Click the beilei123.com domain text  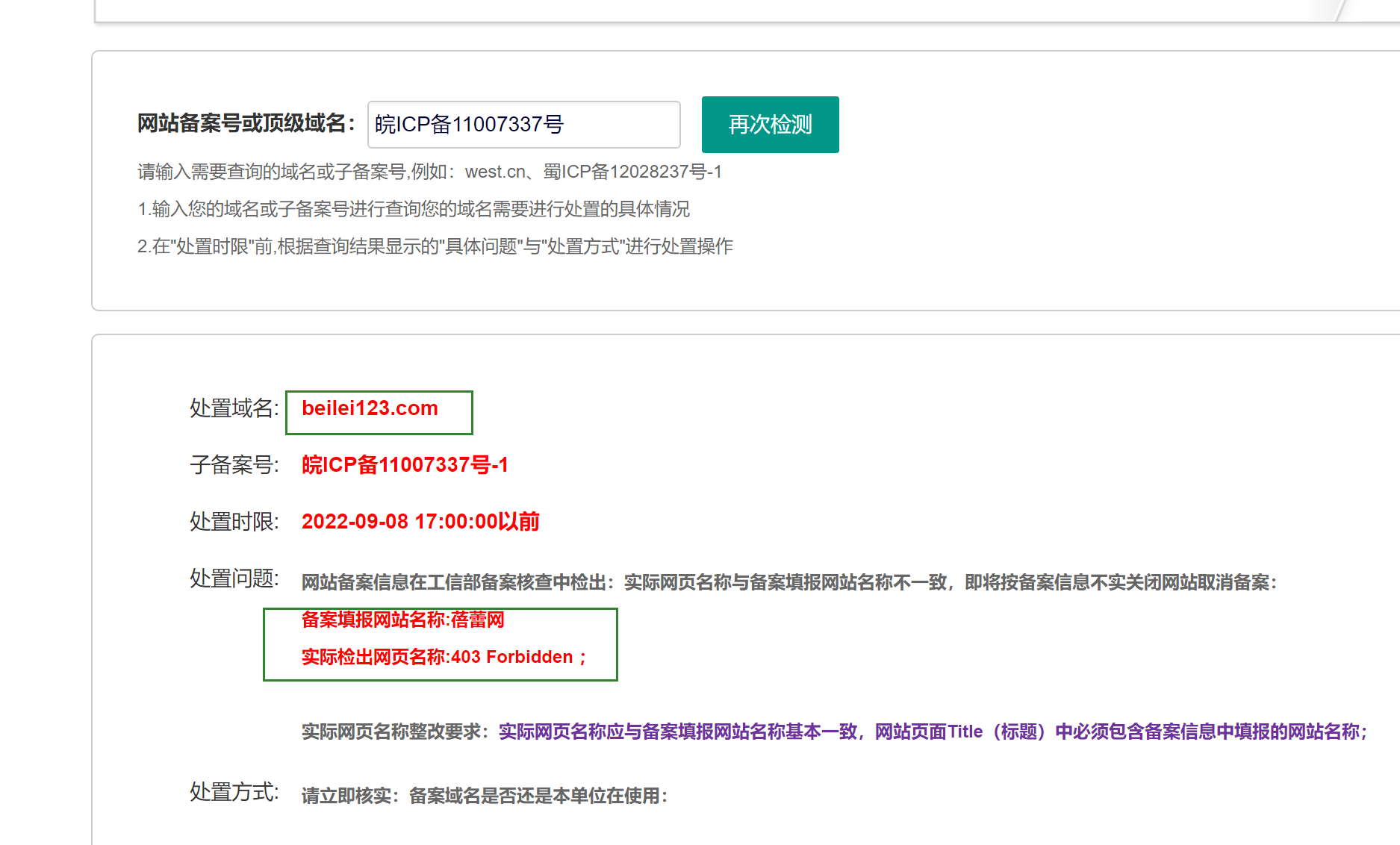(370, 409)
